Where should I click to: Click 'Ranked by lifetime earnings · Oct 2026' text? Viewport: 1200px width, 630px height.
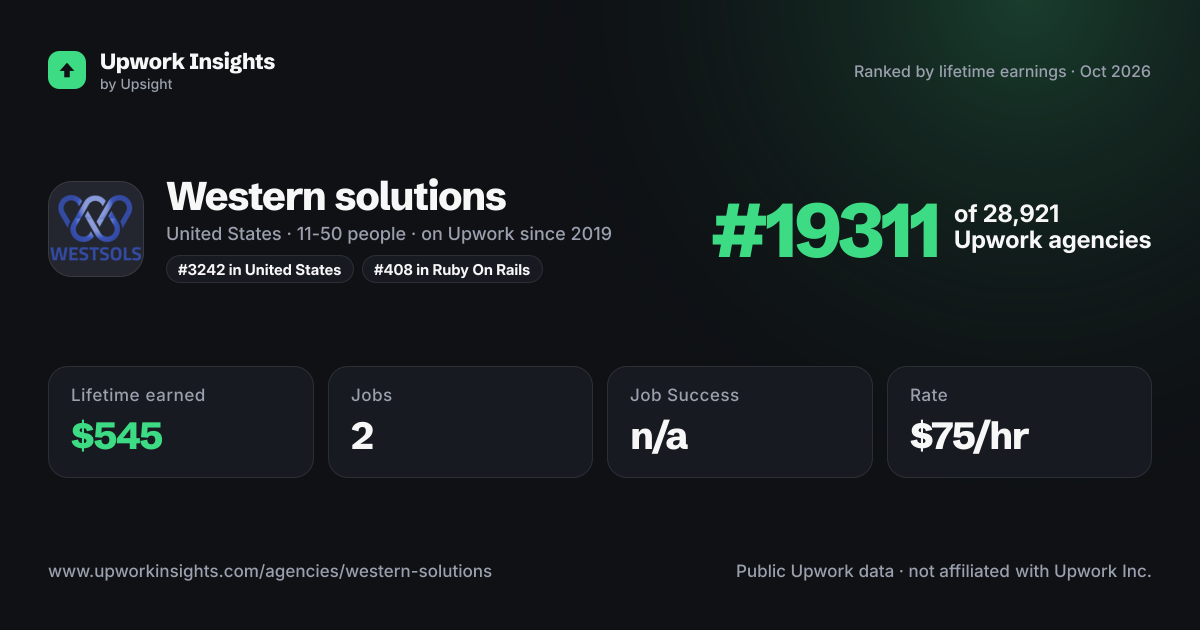click(1002, 72)
